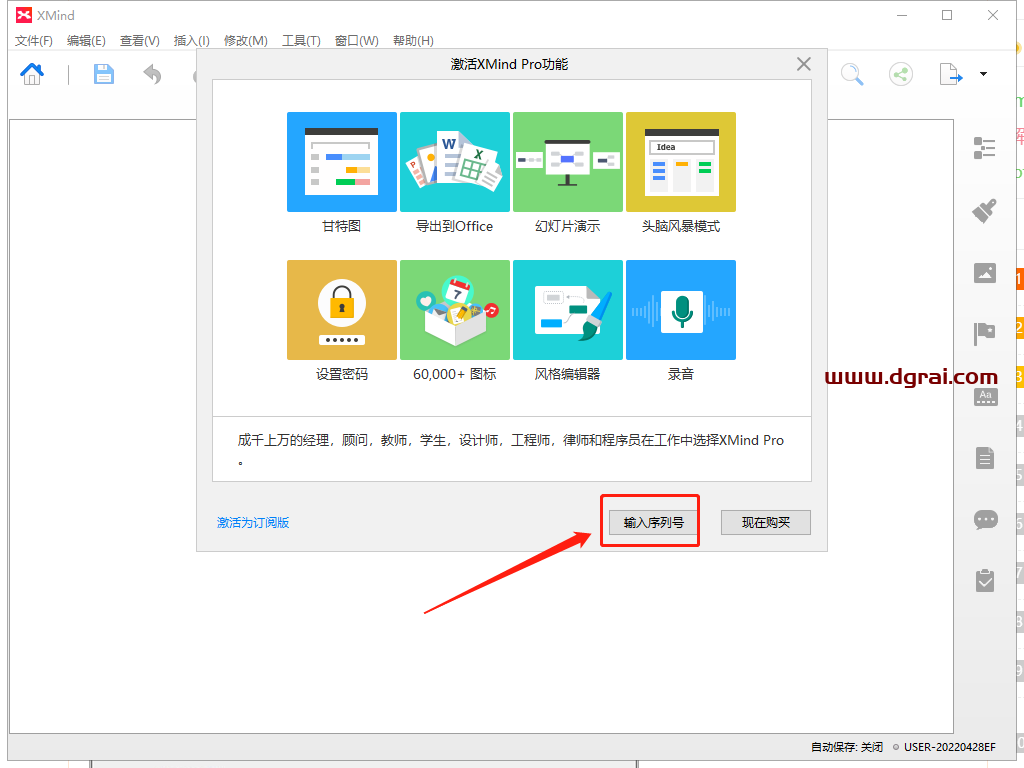Viewport: 1024px width, 768px height.
Task: Click the Share icon in the toolbar
Action: pos(900,74)
